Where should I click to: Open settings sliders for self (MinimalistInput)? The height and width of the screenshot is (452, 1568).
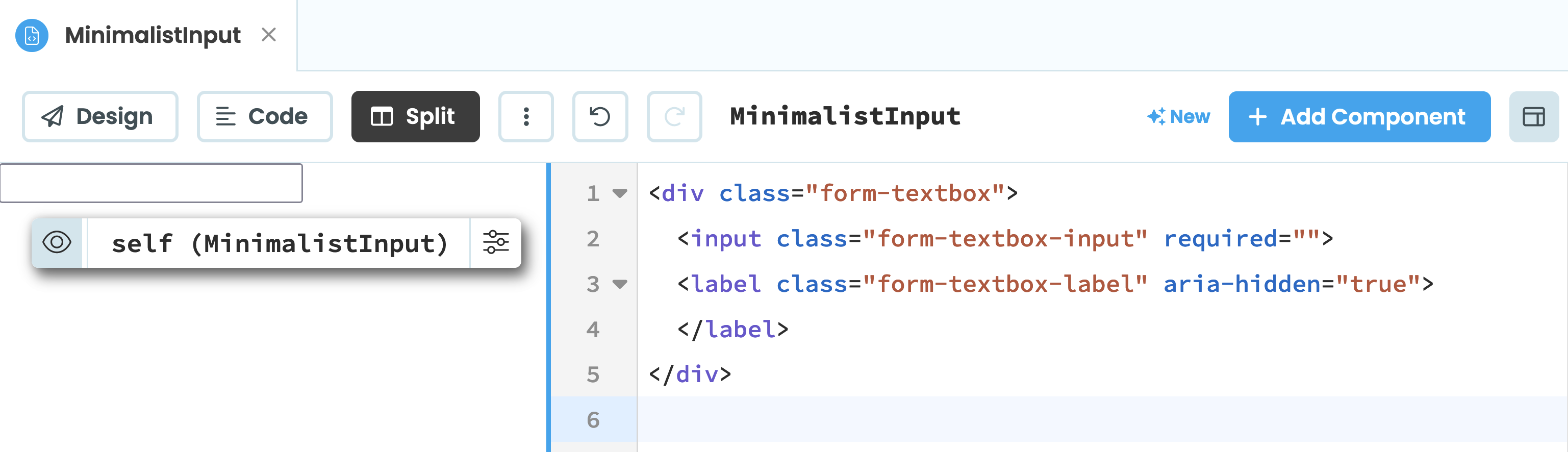click(495, 242)
